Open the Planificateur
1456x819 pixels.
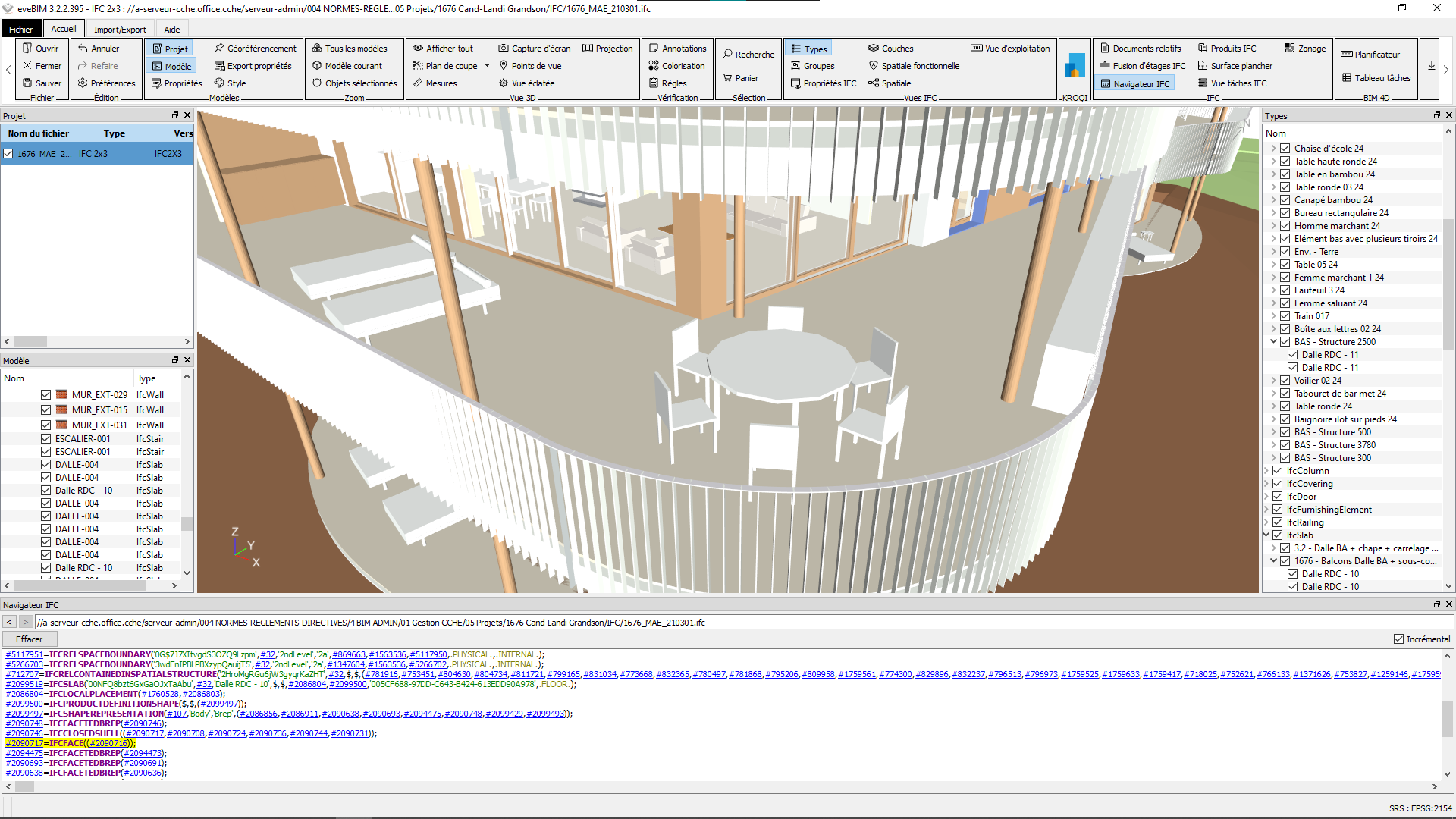tap(1370, 55)
